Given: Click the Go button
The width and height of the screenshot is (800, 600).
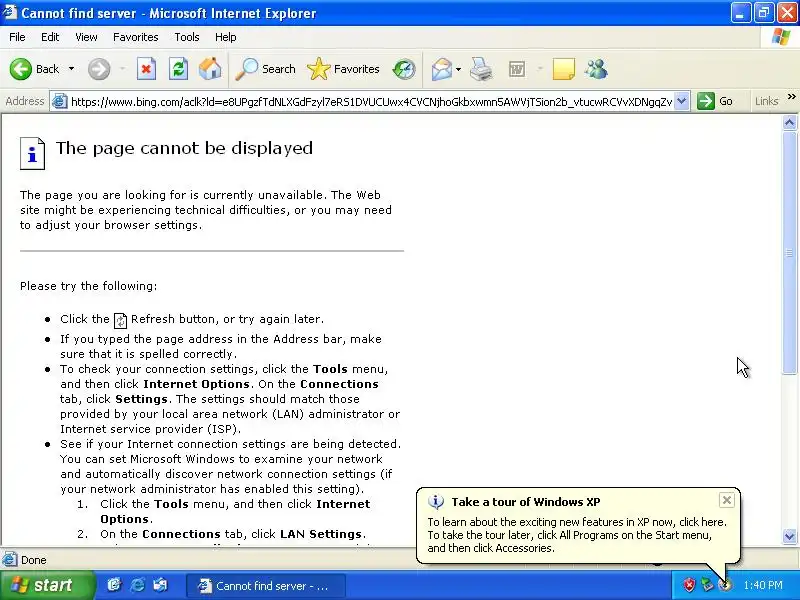Looking at the screenshot, I should [x=715, y=101].
